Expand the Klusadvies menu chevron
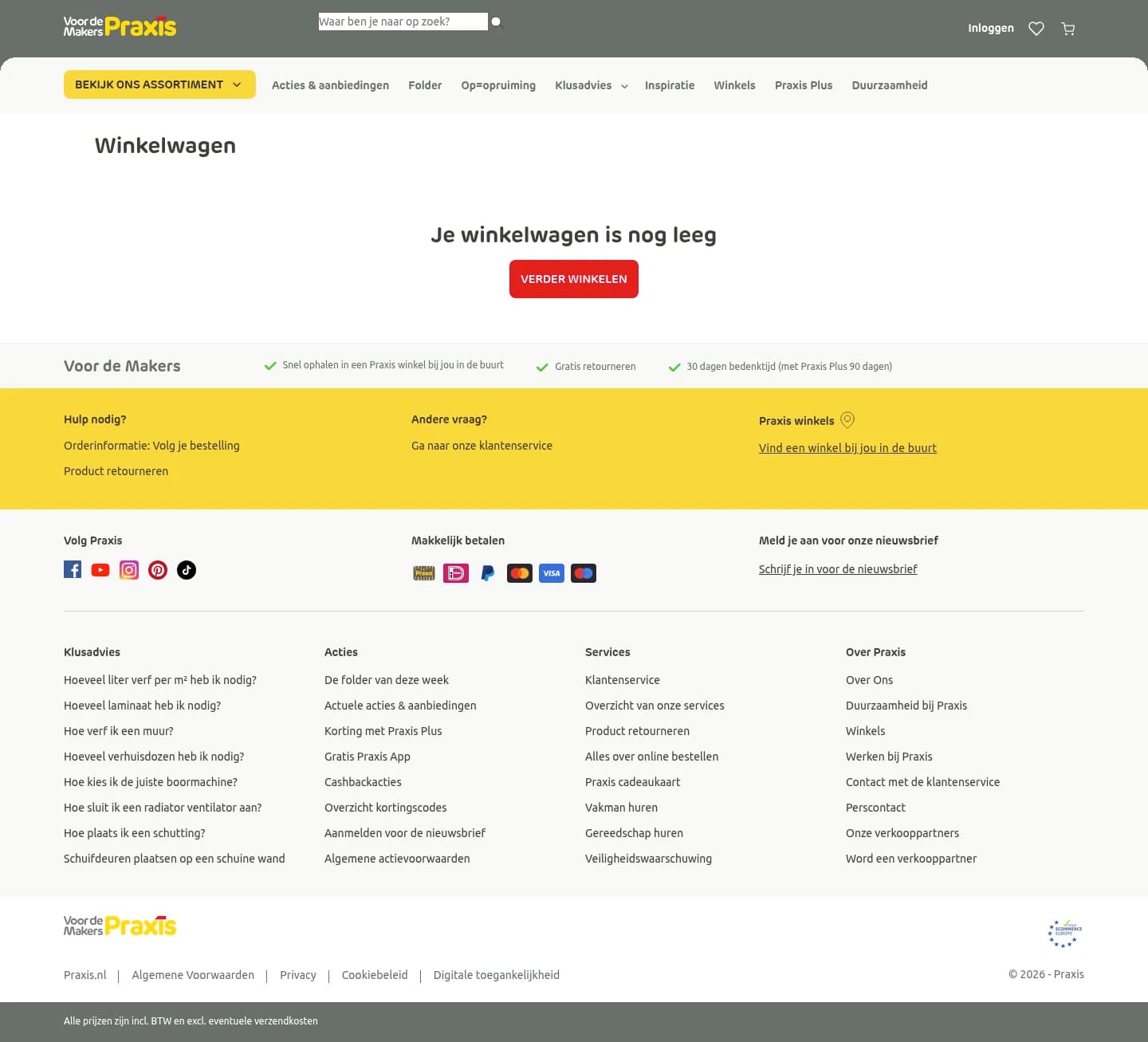 pyautogui.click(x=623, y=86)
